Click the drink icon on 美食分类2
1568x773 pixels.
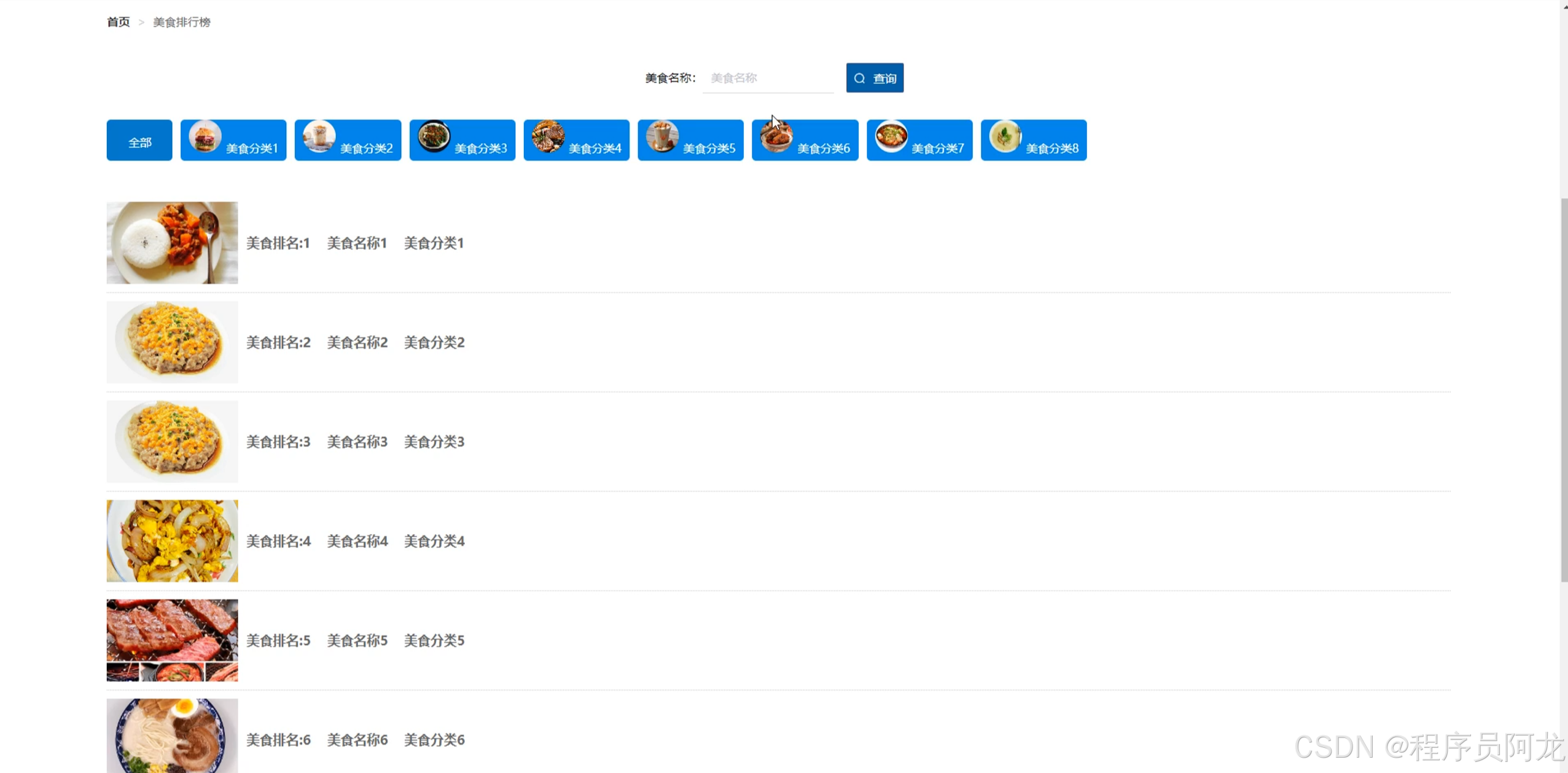tap(319, 136)
